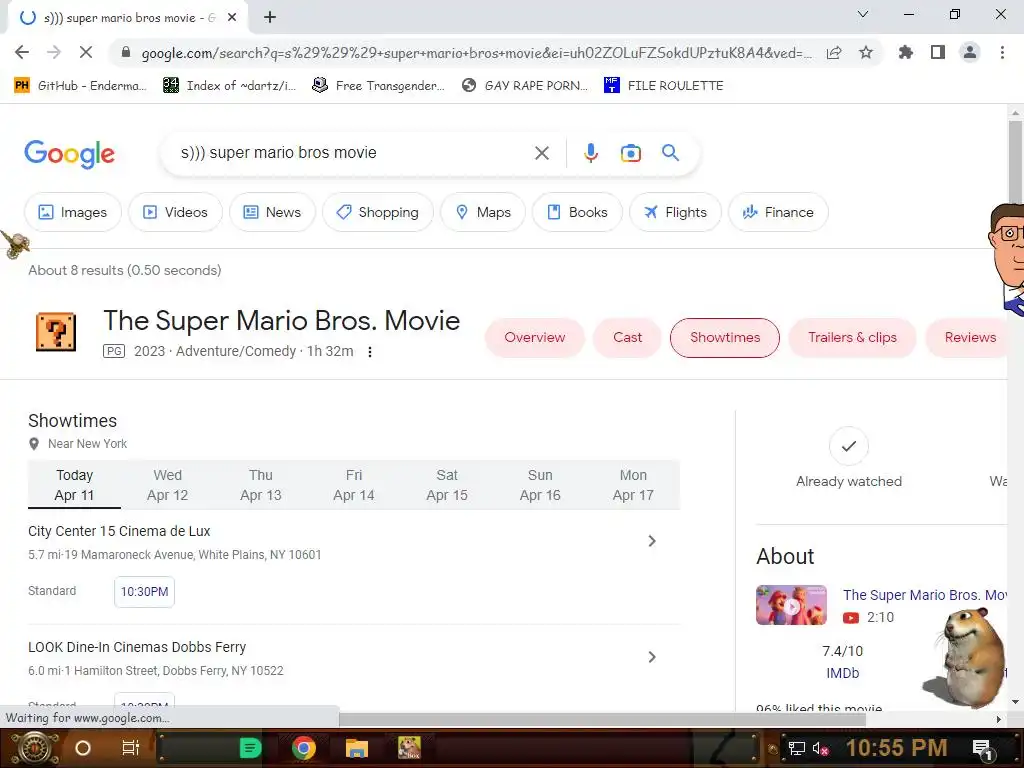
Task: Open the Overview chip
Action: coord(534,338)
